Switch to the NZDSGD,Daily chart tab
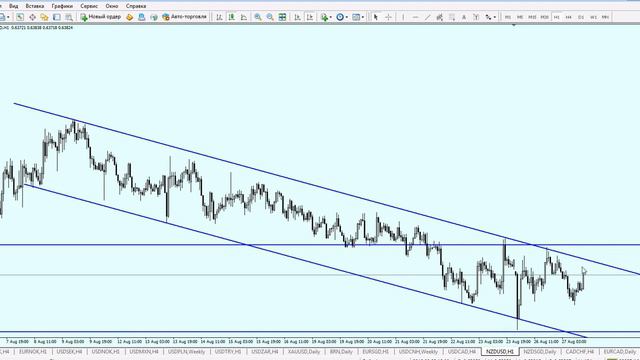 pyautogui.click(x=540, y=351)
